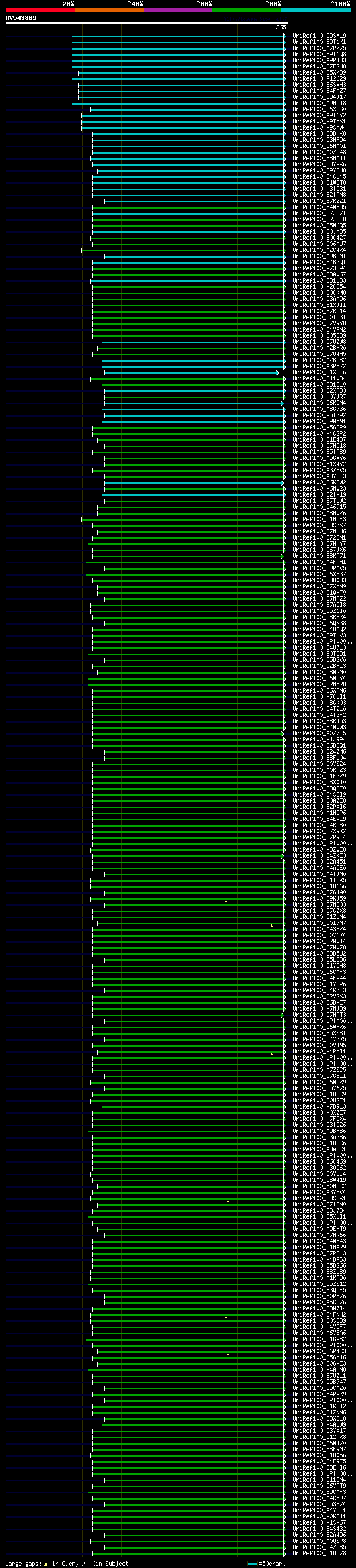Click the green ~80% identity legend bar

(247, 10)
